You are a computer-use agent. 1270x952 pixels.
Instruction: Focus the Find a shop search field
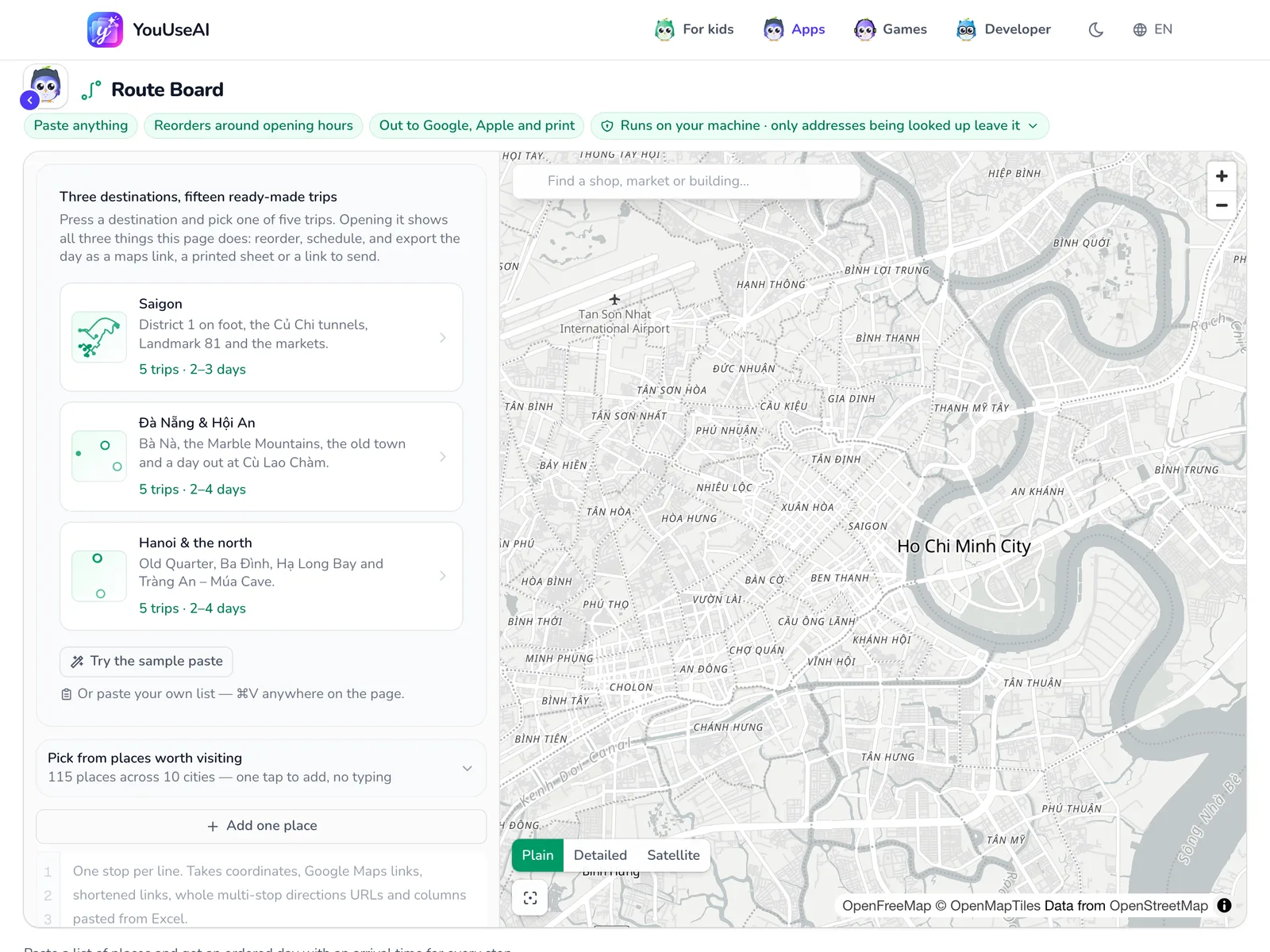687,181
